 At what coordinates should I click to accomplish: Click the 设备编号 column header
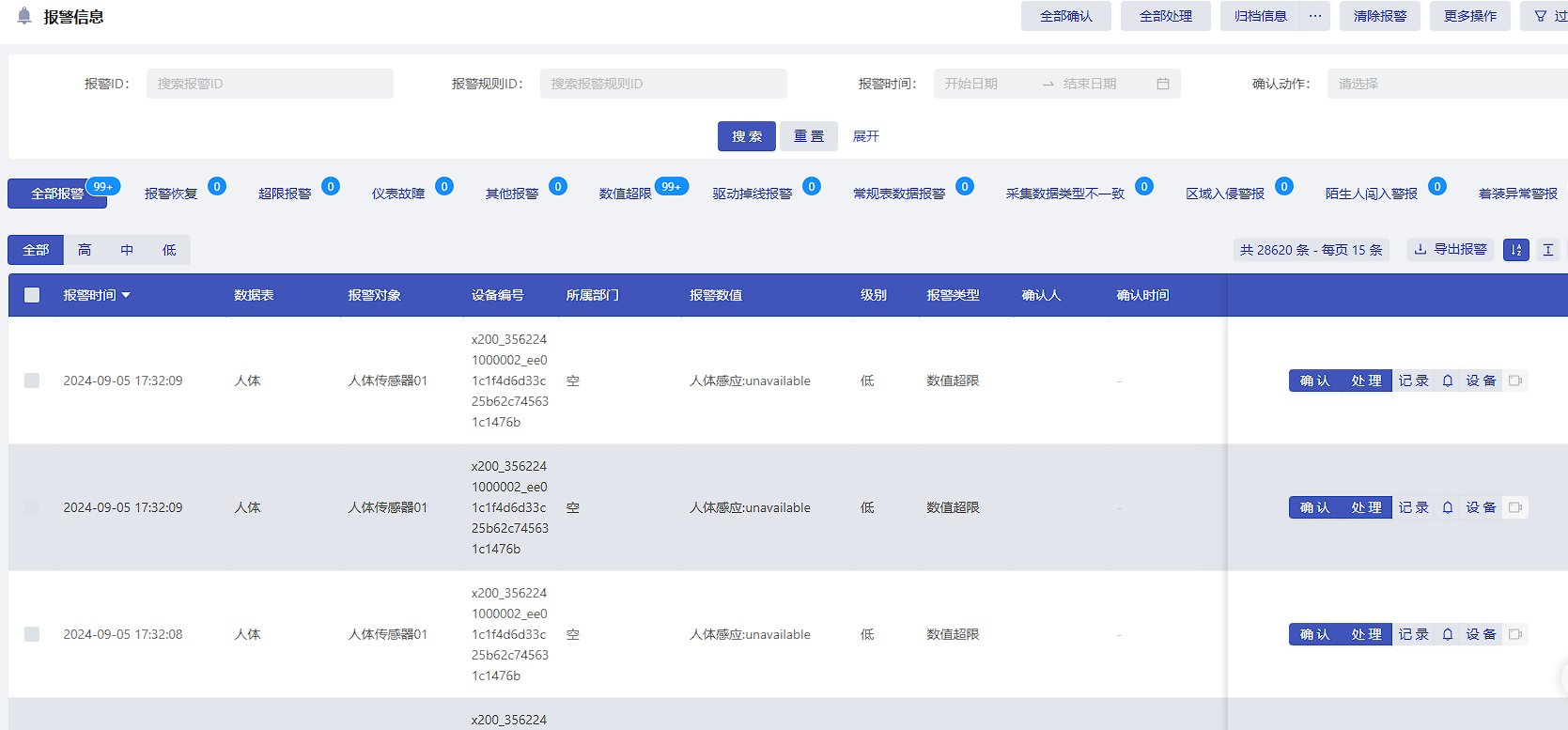click(x=498, y=295)
